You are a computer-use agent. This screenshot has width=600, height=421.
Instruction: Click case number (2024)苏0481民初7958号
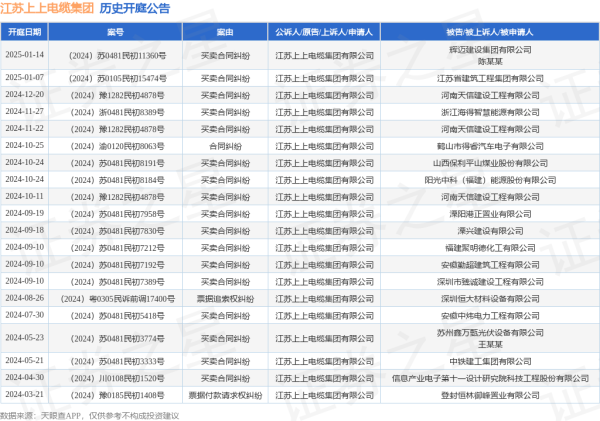tap(117, 214)
